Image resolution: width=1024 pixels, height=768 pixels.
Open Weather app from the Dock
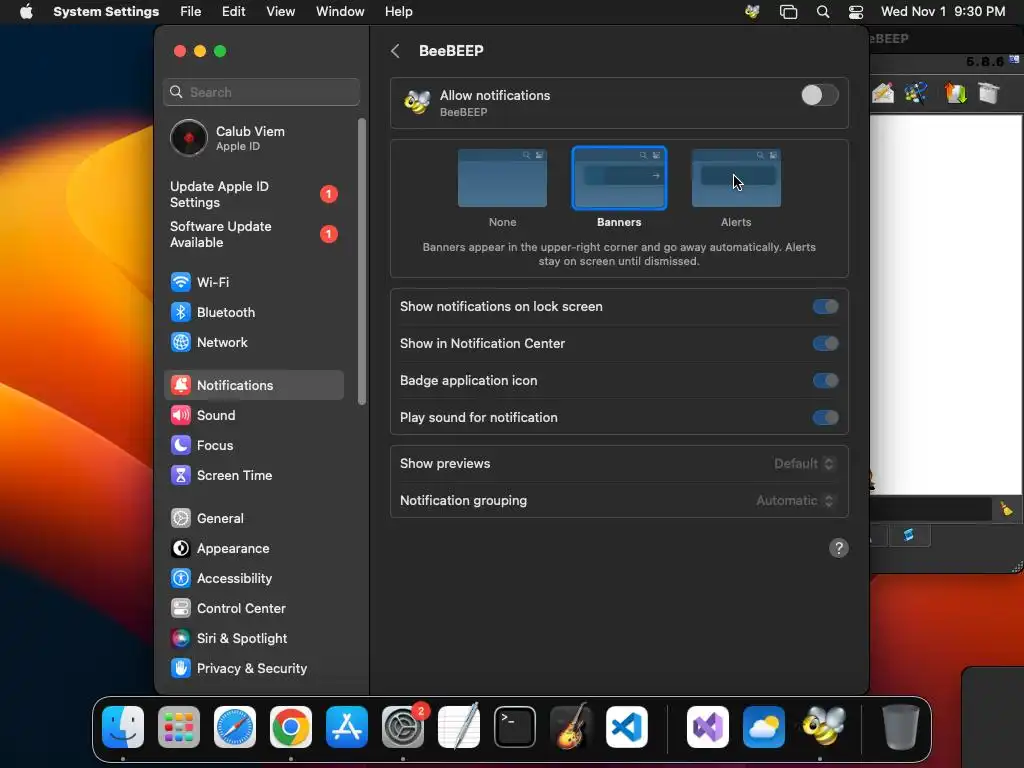(764, 726)
